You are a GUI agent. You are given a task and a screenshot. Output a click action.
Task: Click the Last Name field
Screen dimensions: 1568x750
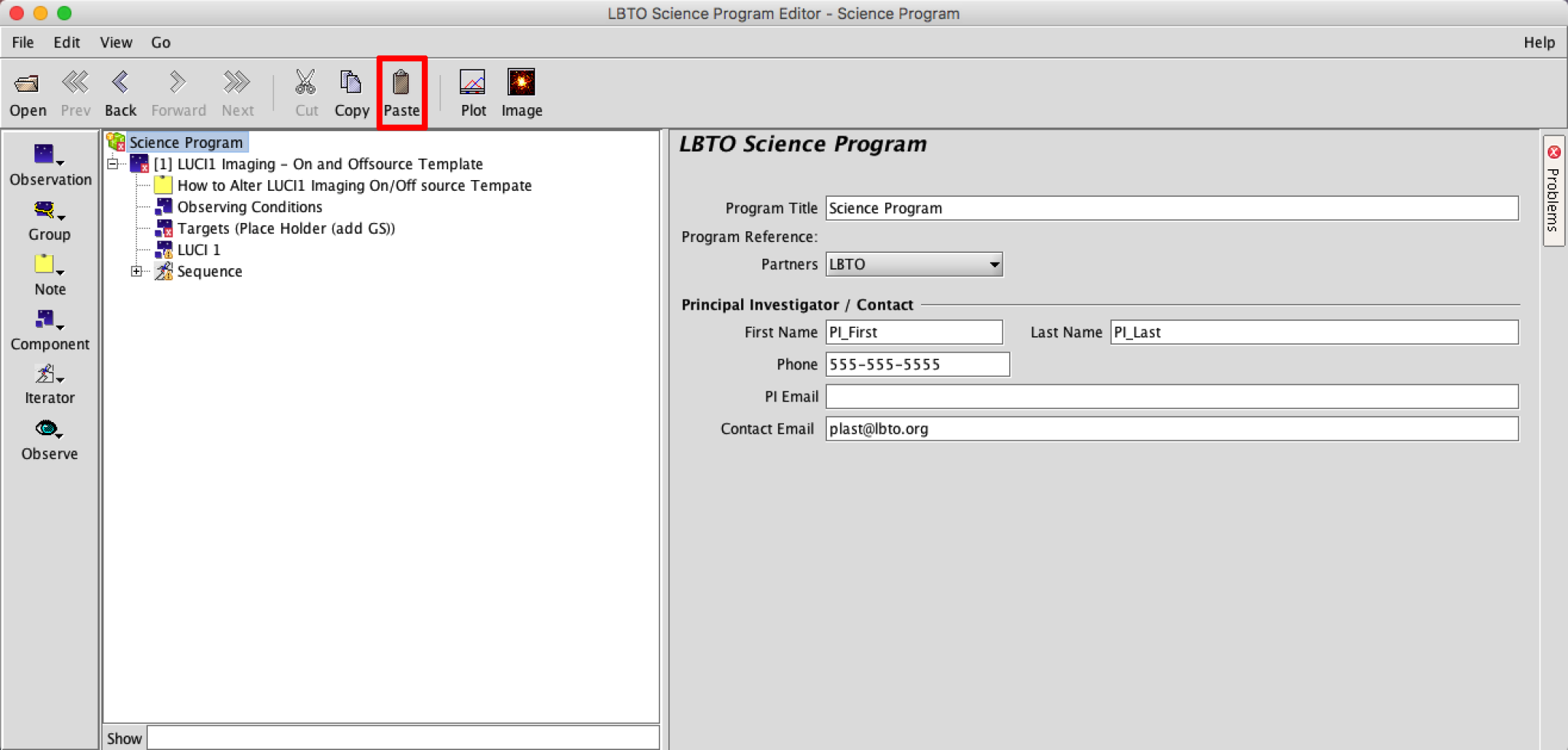1315,332
